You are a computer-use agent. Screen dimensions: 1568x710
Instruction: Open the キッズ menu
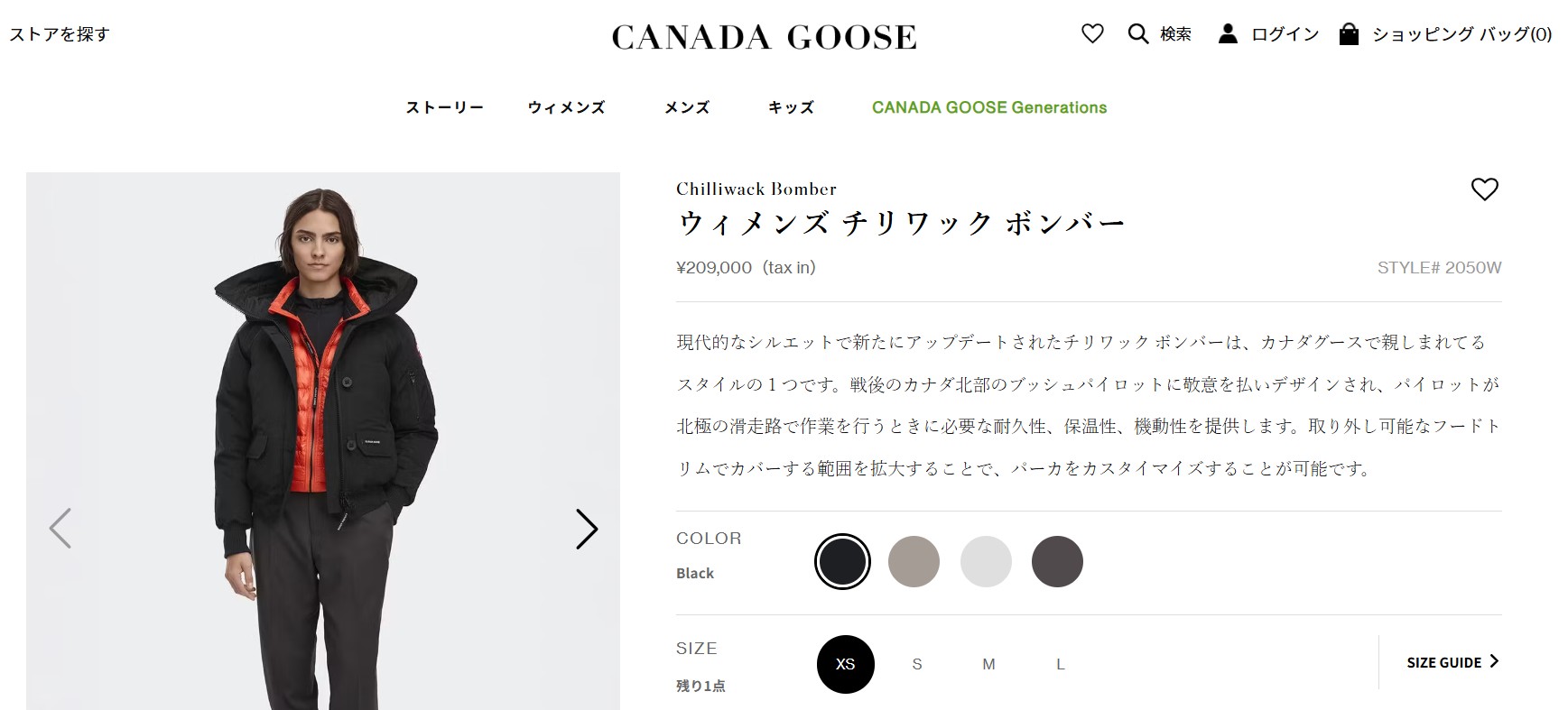791,107
